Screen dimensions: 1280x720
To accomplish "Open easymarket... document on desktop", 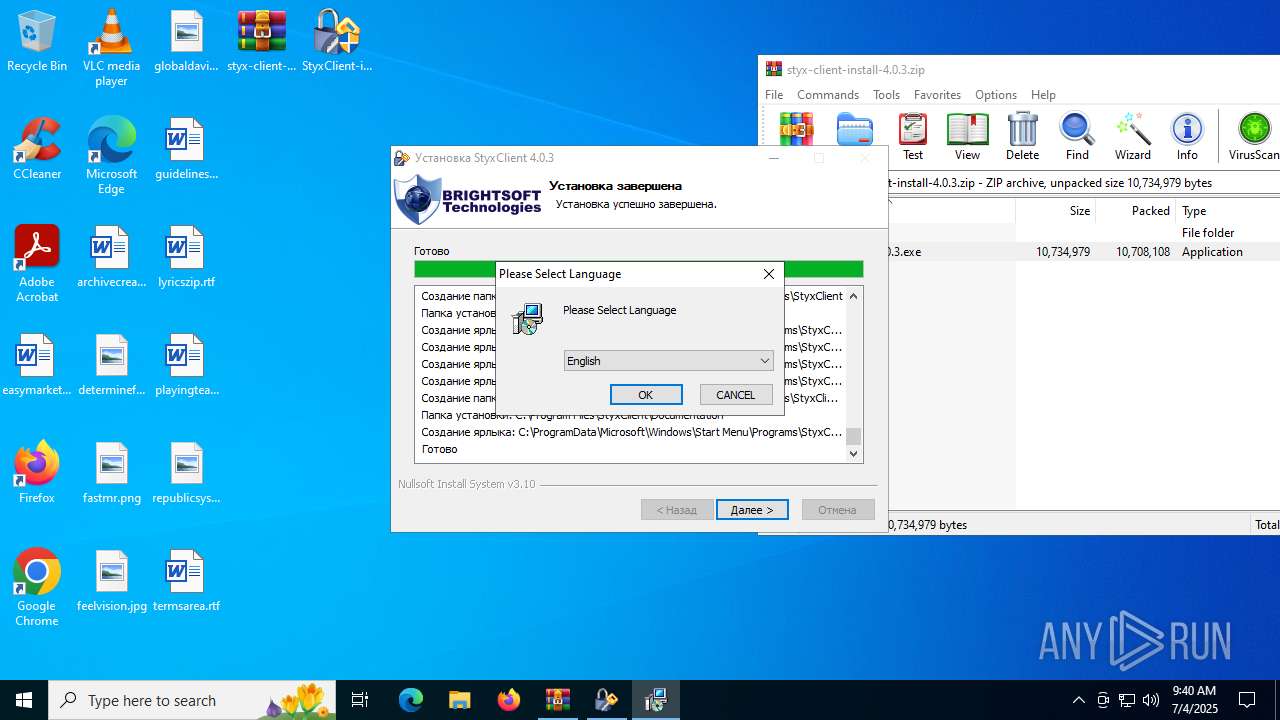I will (x=37, y=366).
